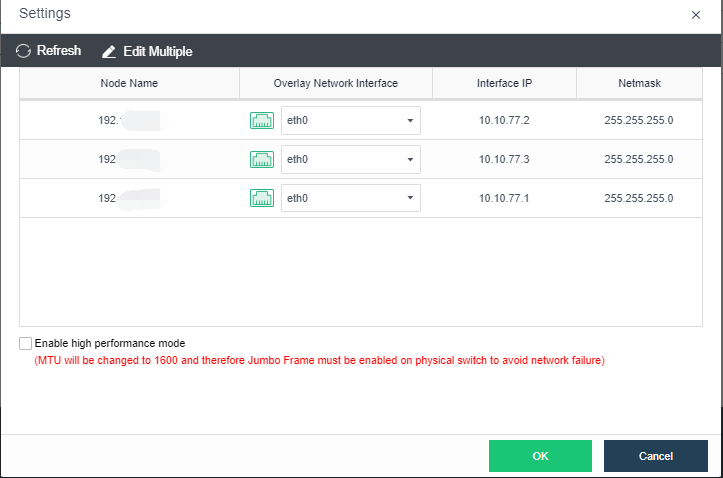Click the Edit Multiple pencil icon
723x478 pixels.
[109, 51]
